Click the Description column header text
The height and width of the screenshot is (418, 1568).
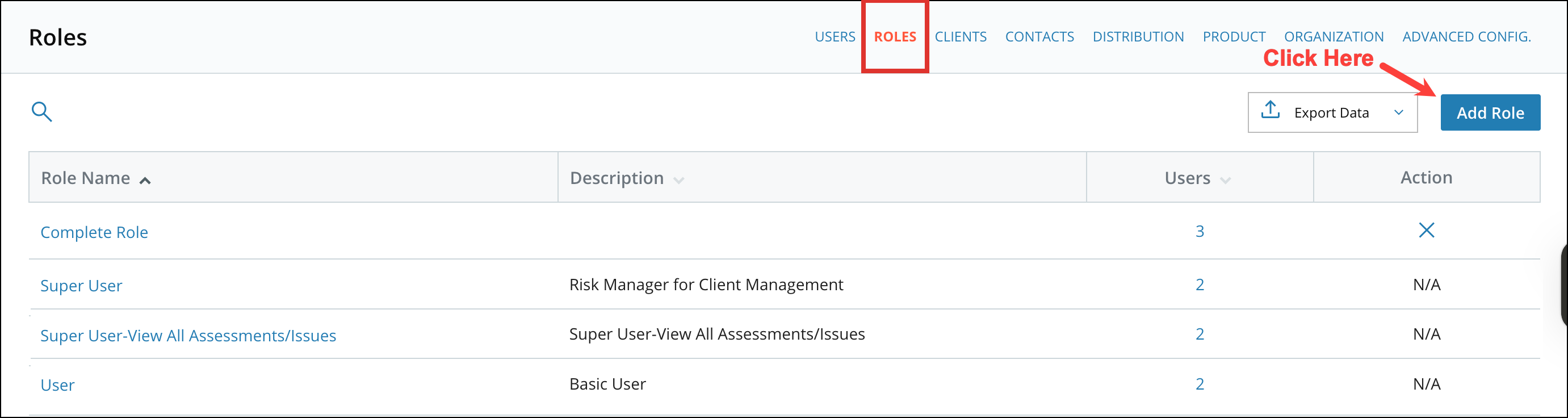[x=617, y=178]
